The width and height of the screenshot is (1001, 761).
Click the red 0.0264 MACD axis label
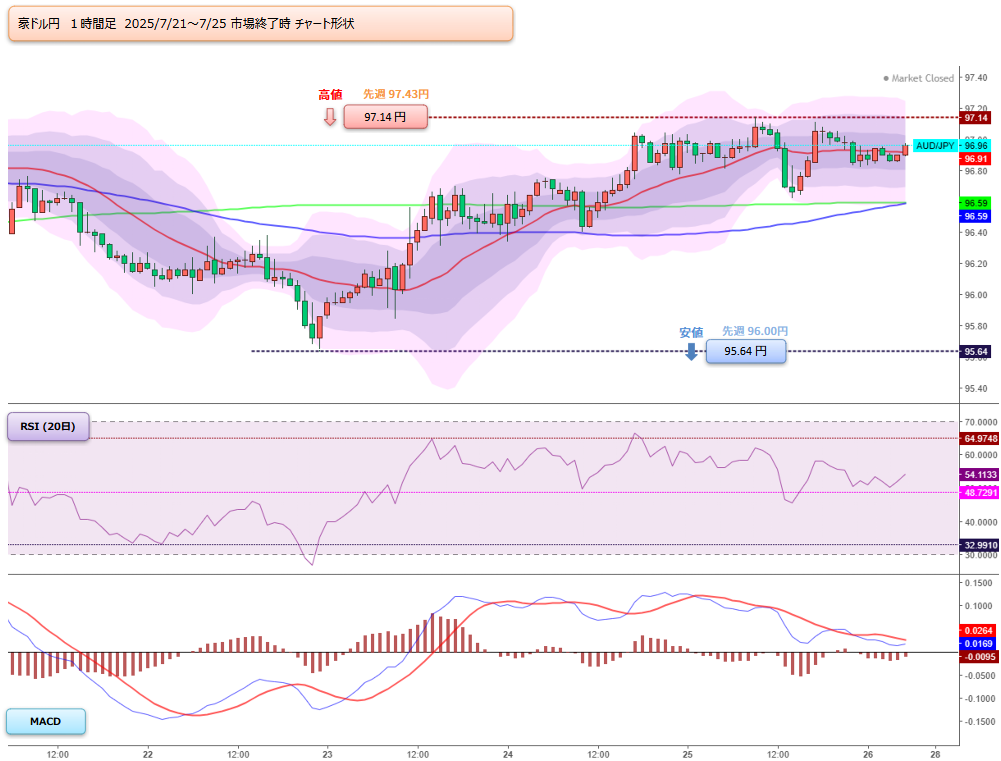point(978,631)
